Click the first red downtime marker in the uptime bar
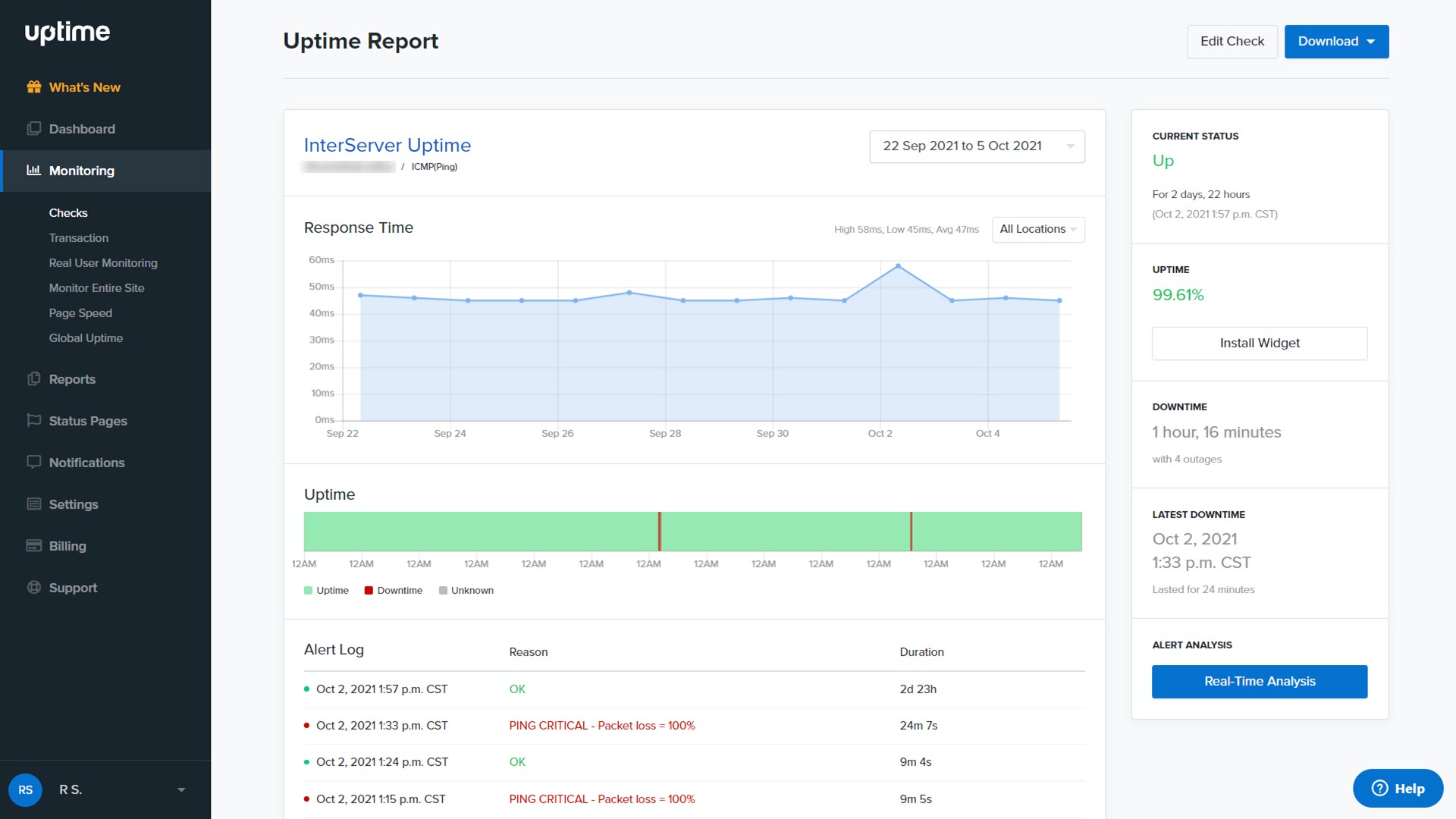The image size is (1456, 819). (660, 532)
